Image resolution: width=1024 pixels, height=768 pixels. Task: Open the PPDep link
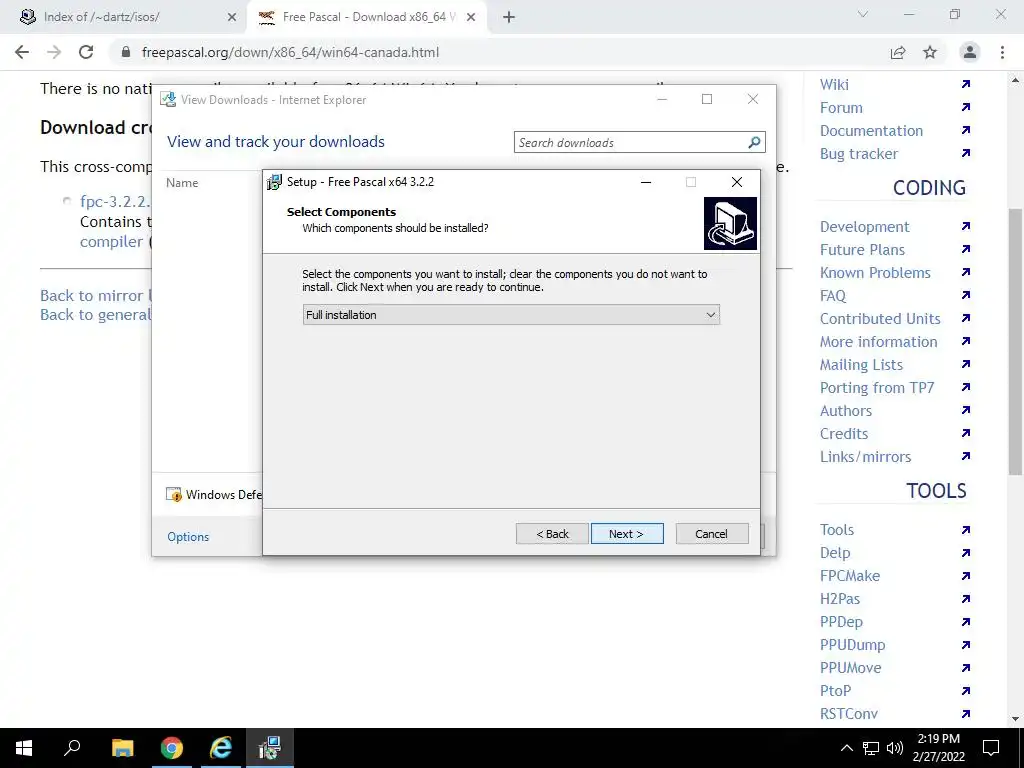coord(841,622)
